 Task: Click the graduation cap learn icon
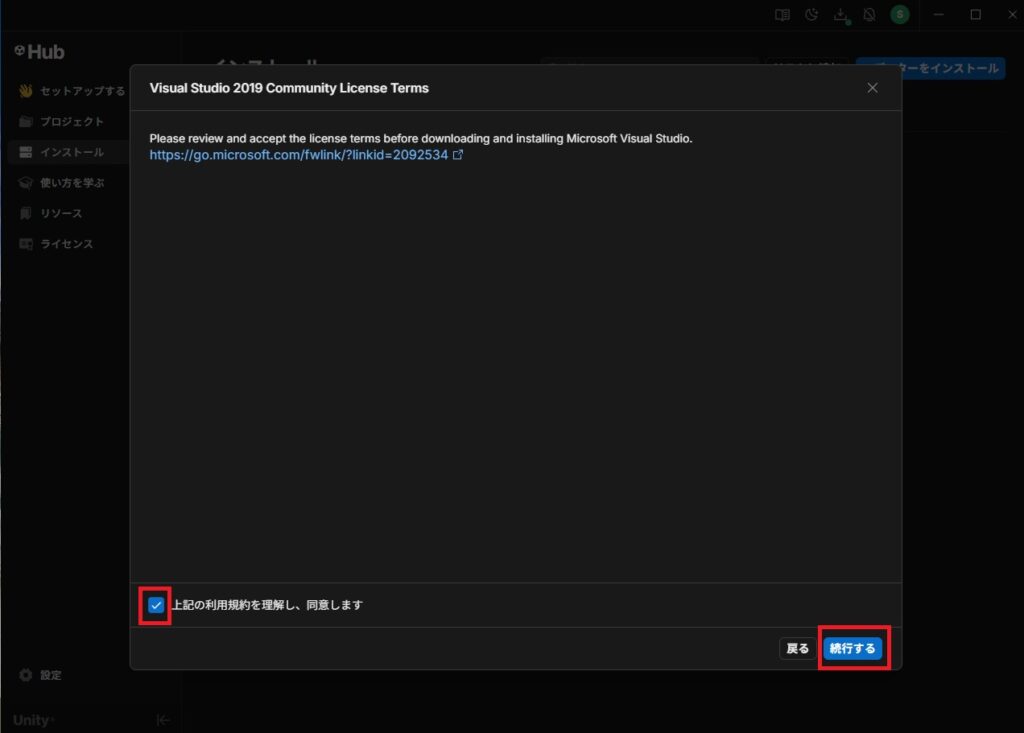click(x=25, y=183)
